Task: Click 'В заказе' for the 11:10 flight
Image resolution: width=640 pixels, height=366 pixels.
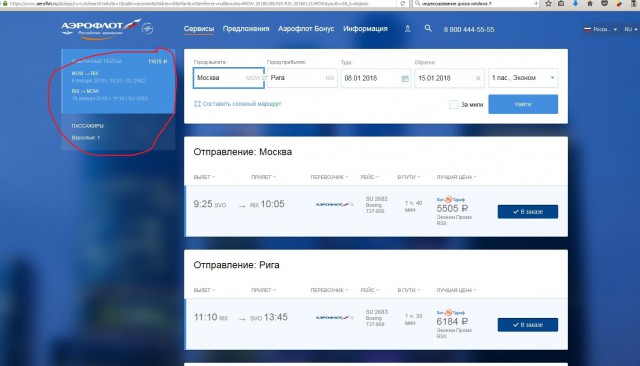Action: coord(527,325)
